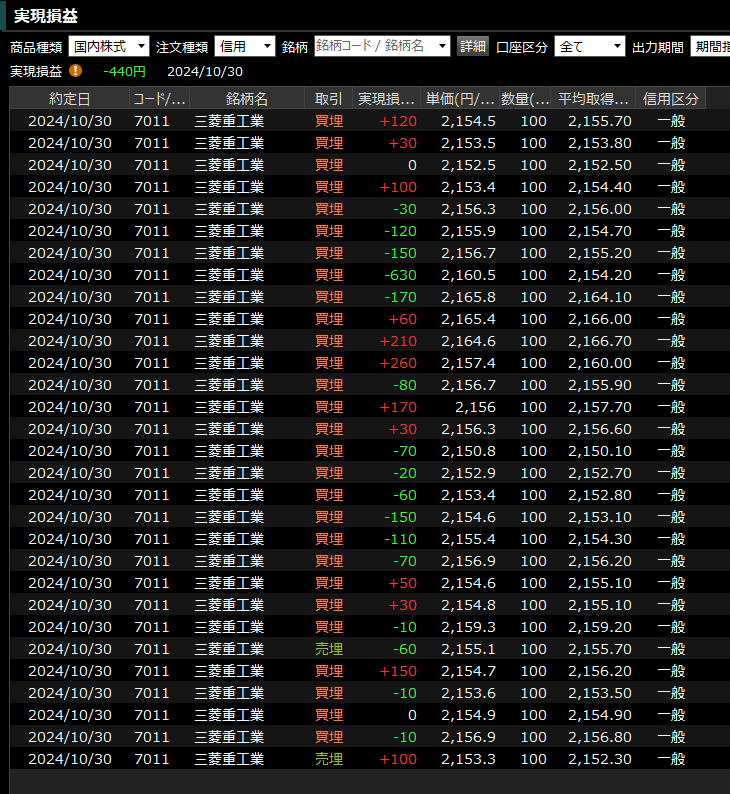Click the -170 loss cell
The height and width of the screenshot is (794, 730).
(400, 297)
